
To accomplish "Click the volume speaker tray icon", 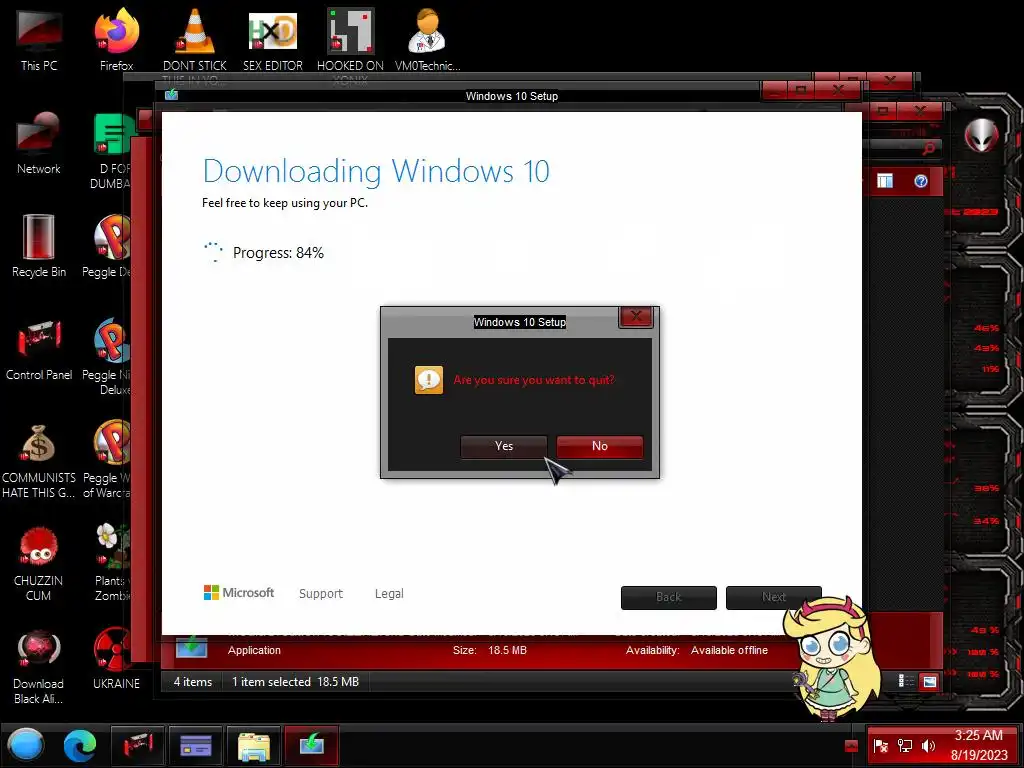I will coord(928,746).
